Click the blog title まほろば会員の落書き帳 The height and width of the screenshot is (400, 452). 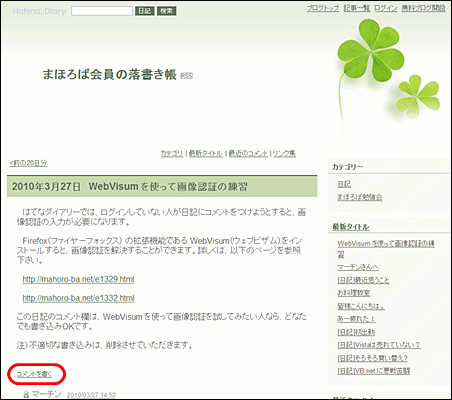(x=109, y=74)
